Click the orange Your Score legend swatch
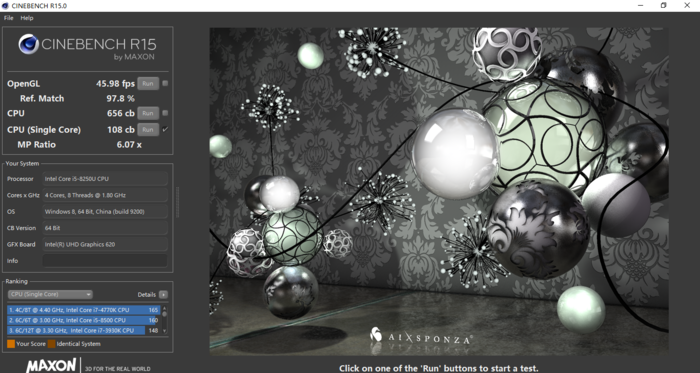 coord(11,344)
